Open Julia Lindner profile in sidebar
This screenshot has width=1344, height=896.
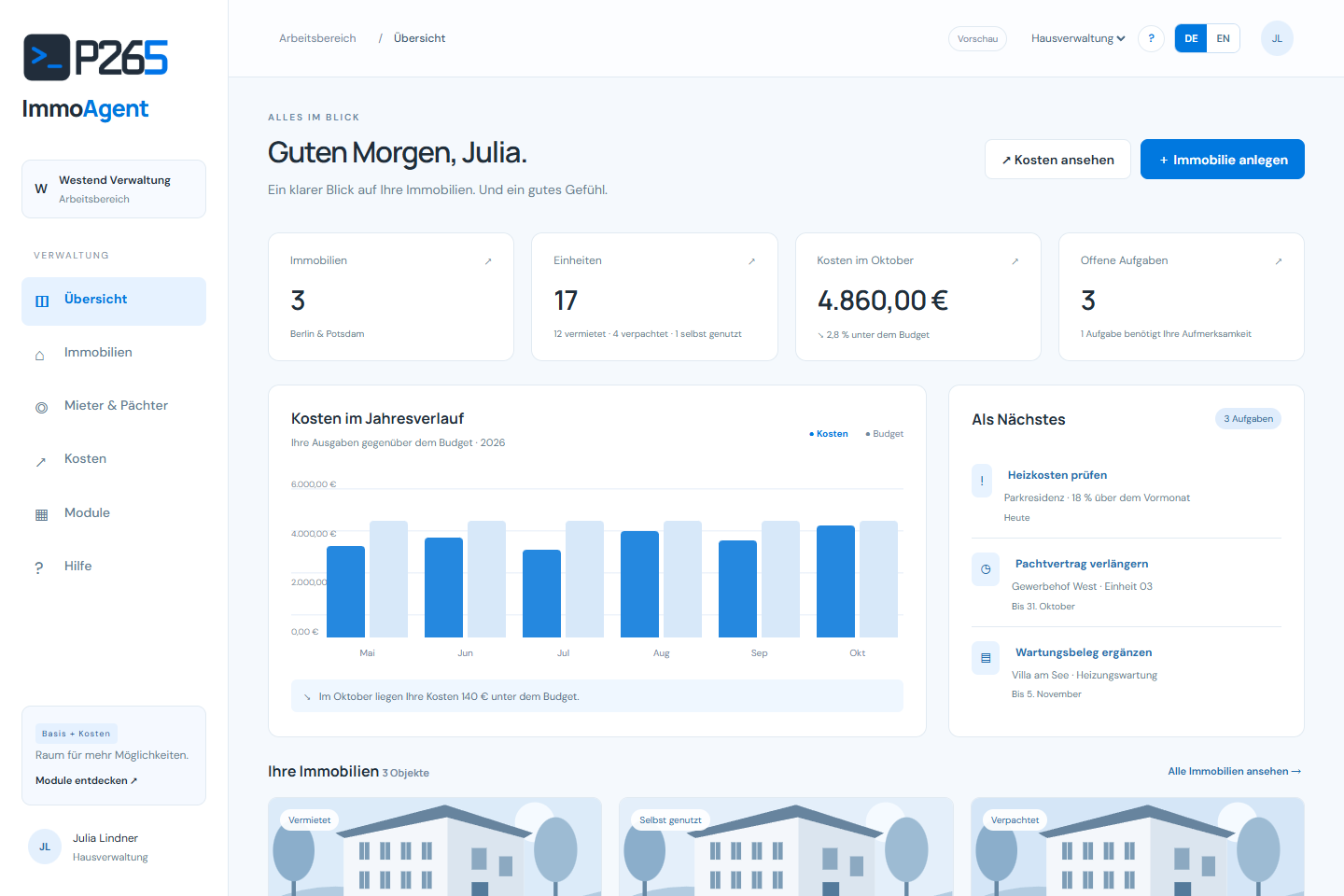click(114, 847)
